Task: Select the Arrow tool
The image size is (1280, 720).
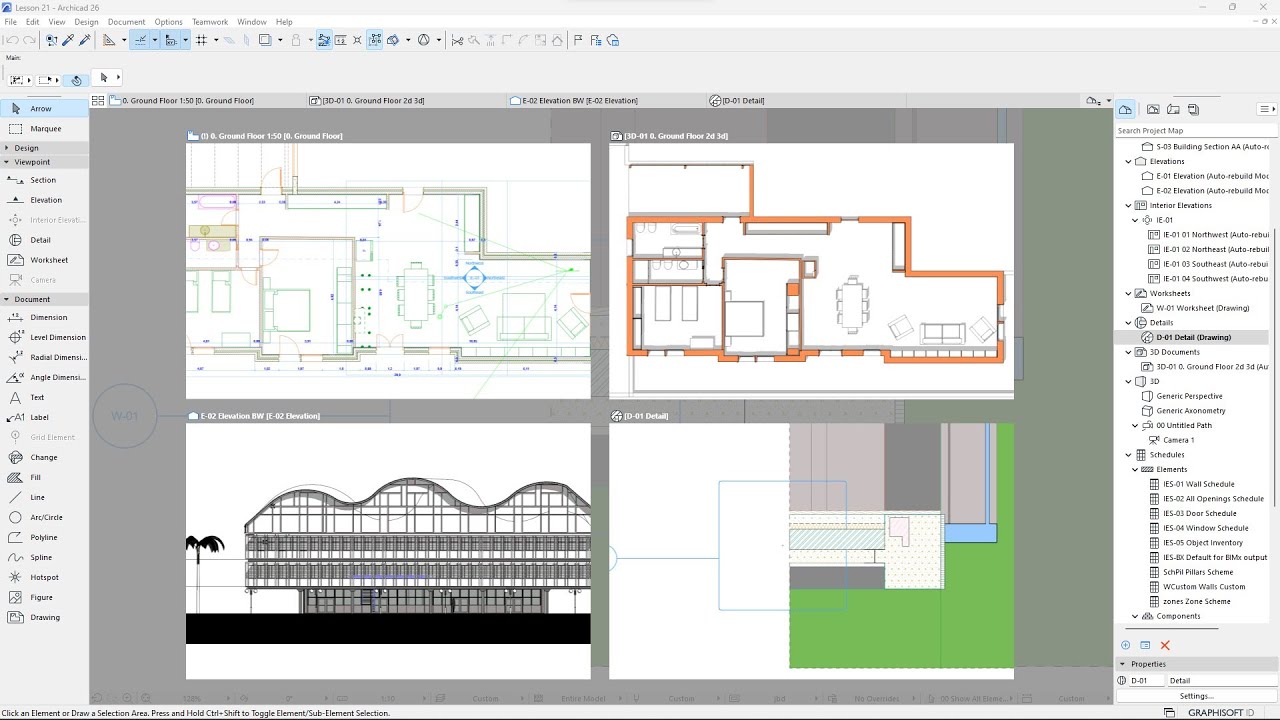Action: pos(44,108)
